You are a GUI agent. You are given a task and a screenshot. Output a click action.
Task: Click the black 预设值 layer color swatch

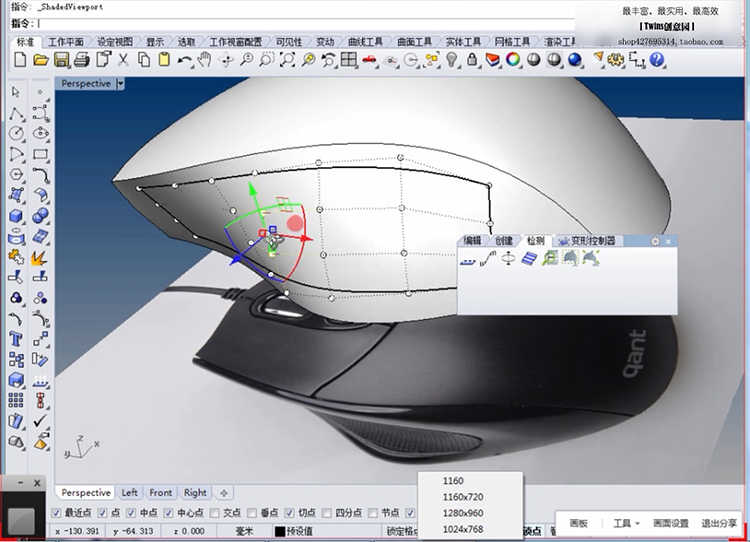280,531
